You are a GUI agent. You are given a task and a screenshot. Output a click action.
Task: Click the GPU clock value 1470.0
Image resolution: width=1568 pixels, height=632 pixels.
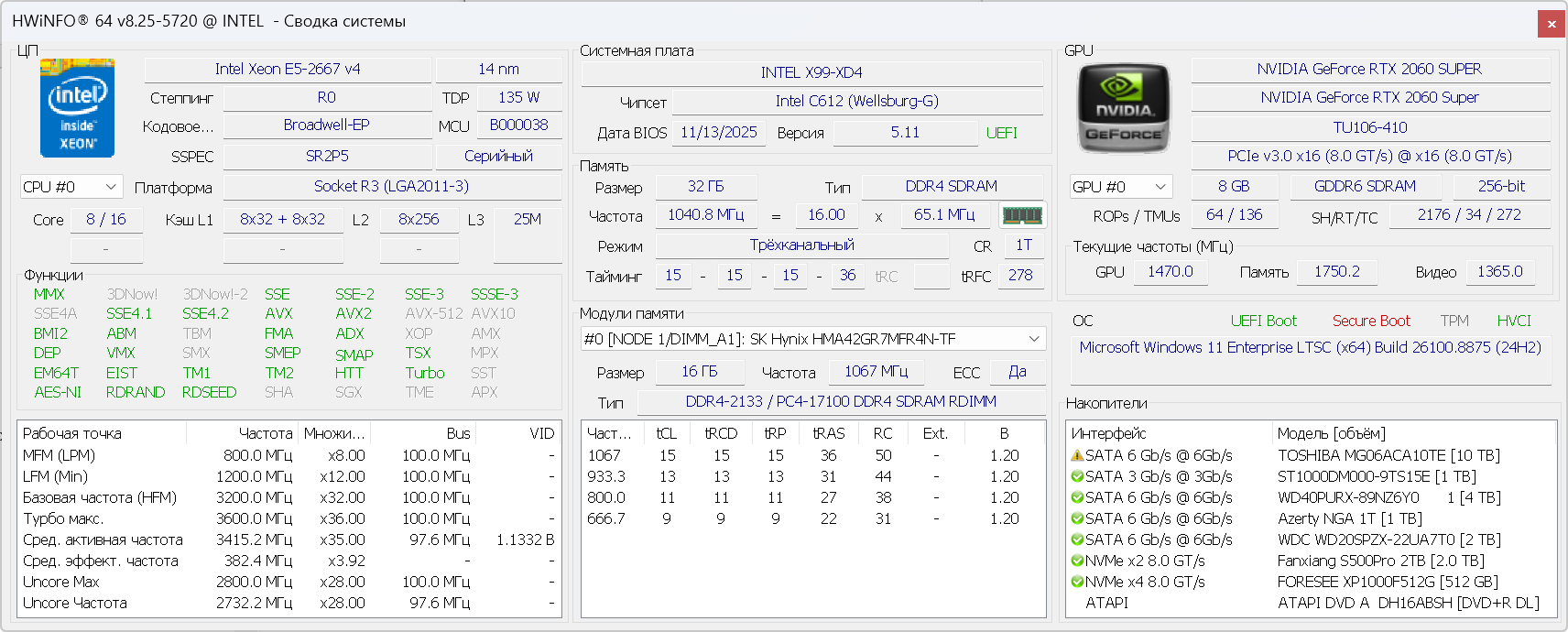point(1171,271)
